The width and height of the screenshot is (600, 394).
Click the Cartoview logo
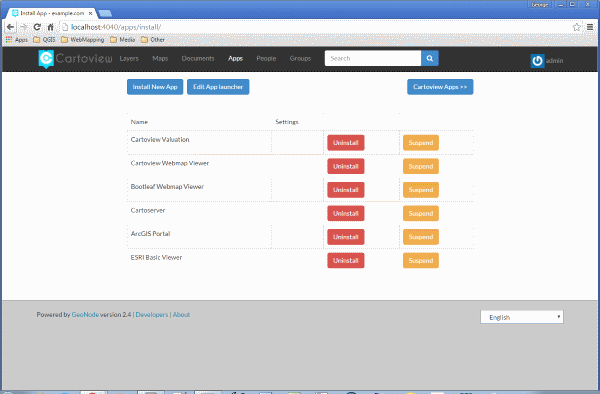pos(75,59)
